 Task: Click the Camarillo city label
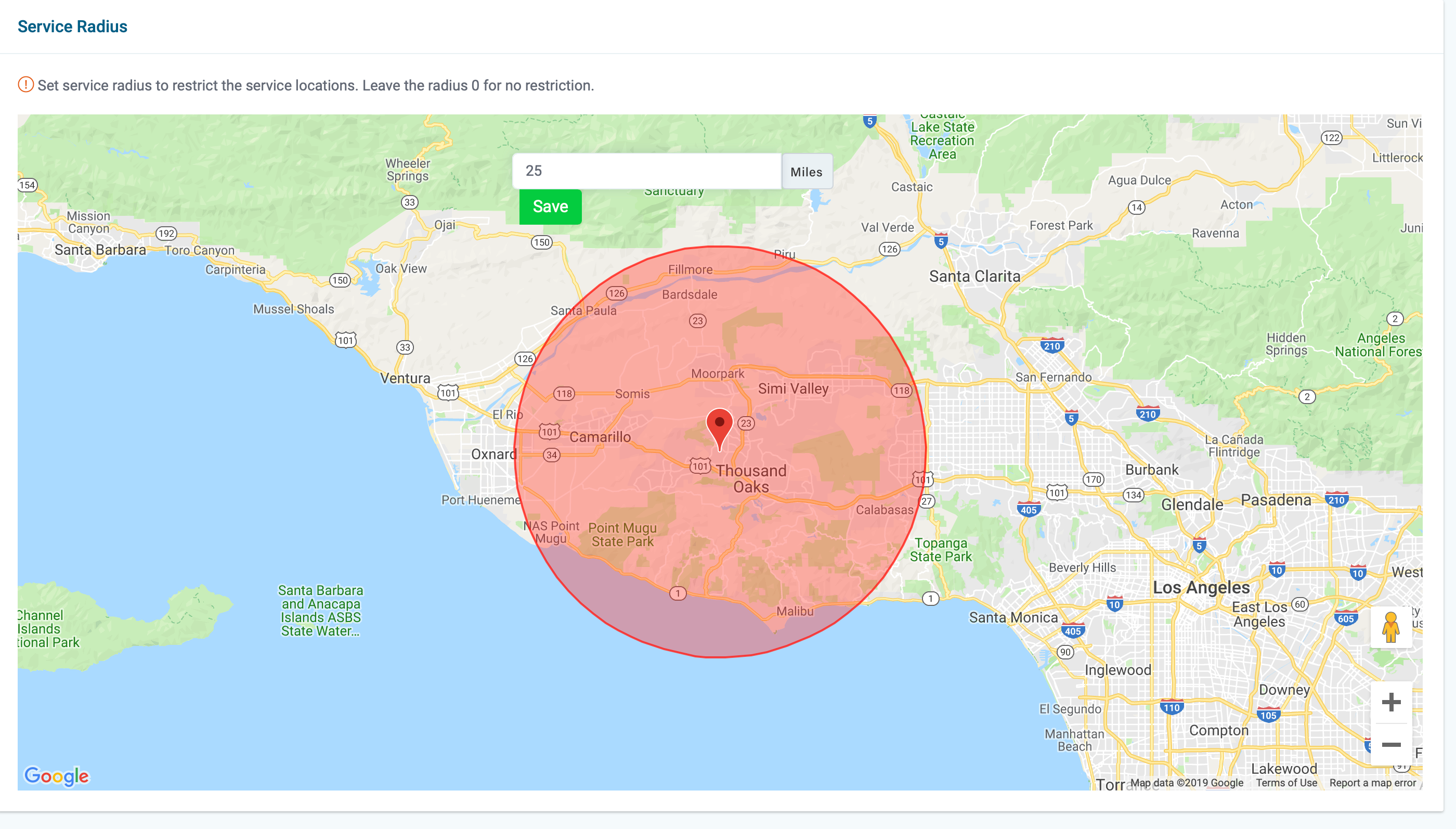tap(600, 437)
